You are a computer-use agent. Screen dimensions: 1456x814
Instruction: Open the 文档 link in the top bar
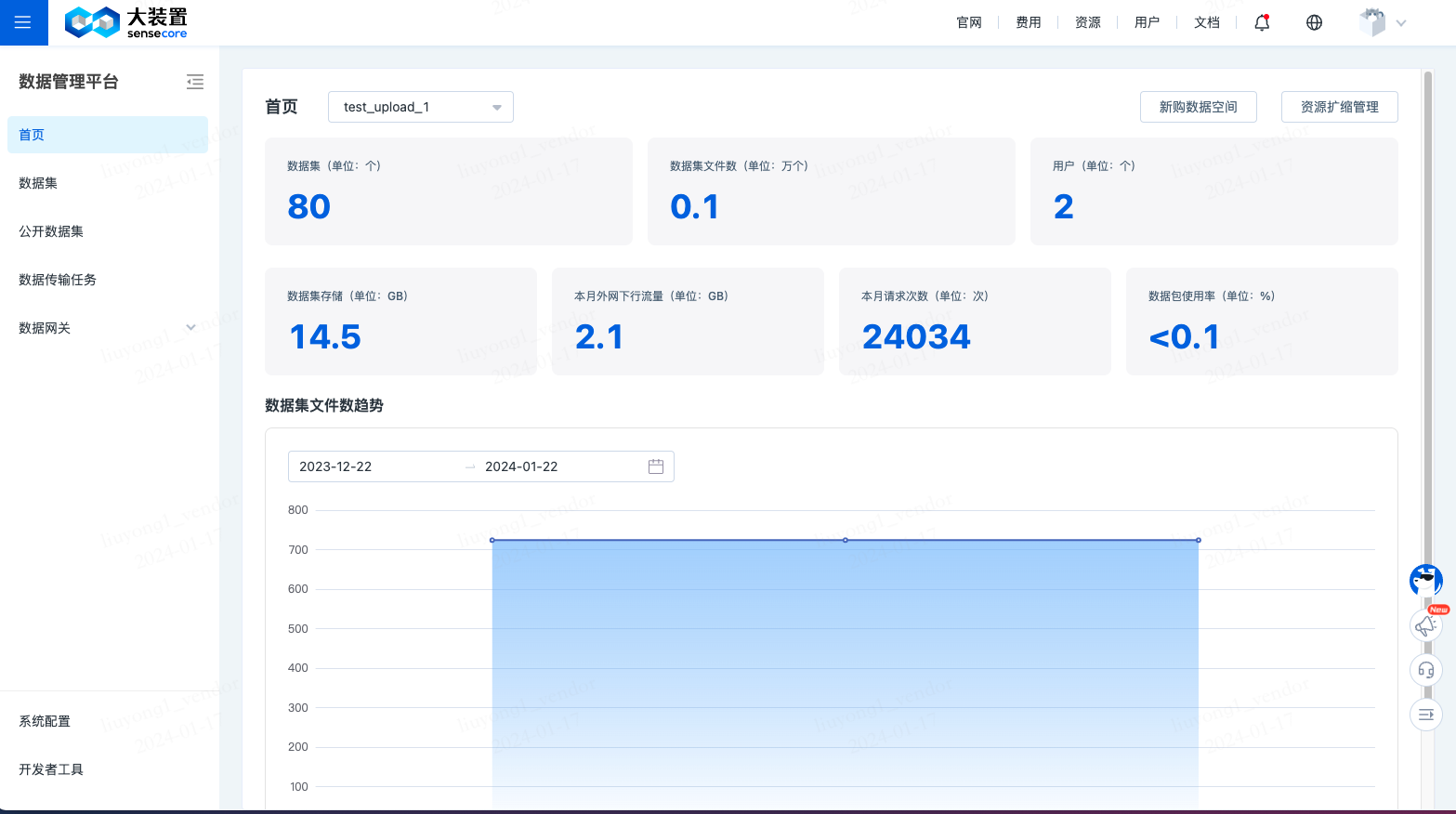1206,21
